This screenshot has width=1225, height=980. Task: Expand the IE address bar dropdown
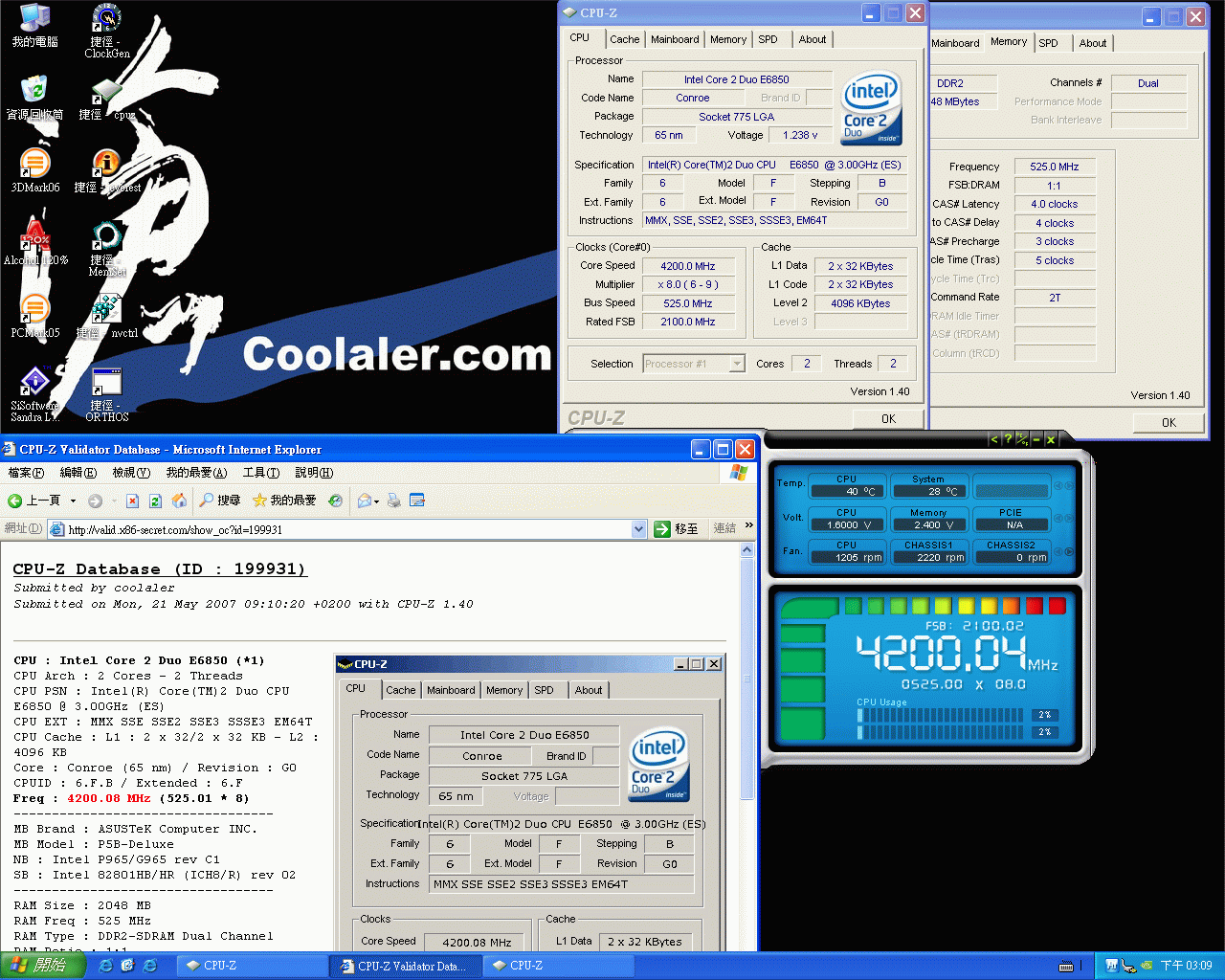pos(639,529)
